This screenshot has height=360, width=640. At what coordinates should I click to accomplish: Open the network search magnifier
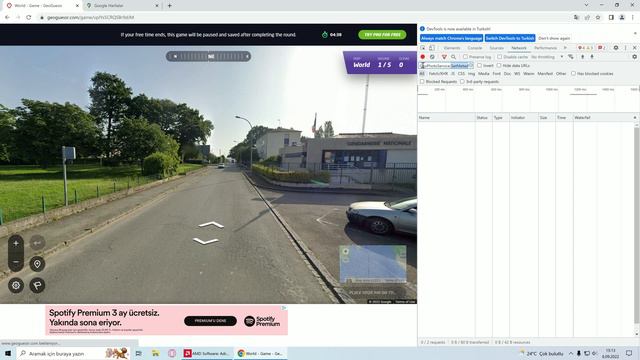pyautogui.click(x=453, y=57)
